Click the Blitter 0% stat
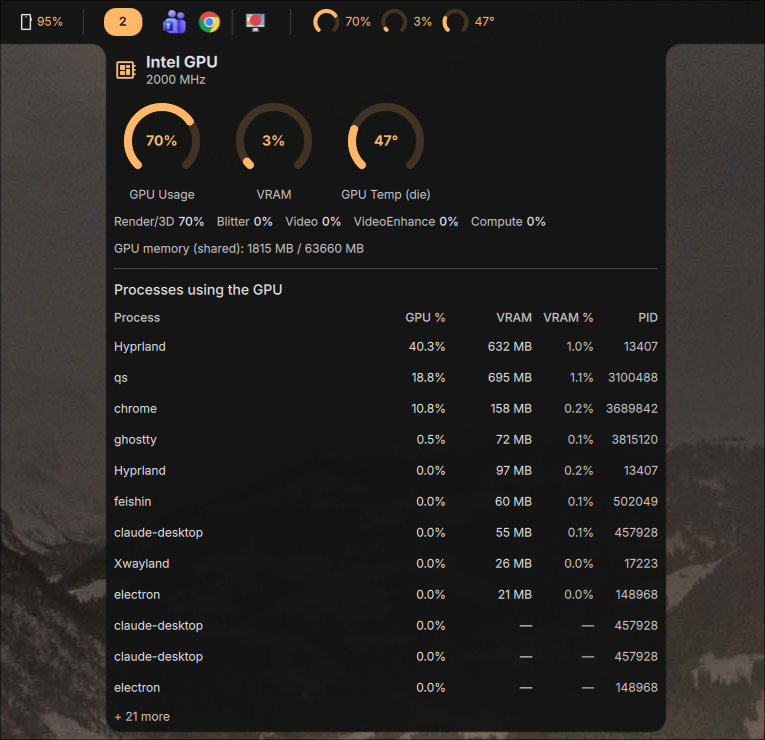This screenshot has width=765, height=740. pos(244,222)
